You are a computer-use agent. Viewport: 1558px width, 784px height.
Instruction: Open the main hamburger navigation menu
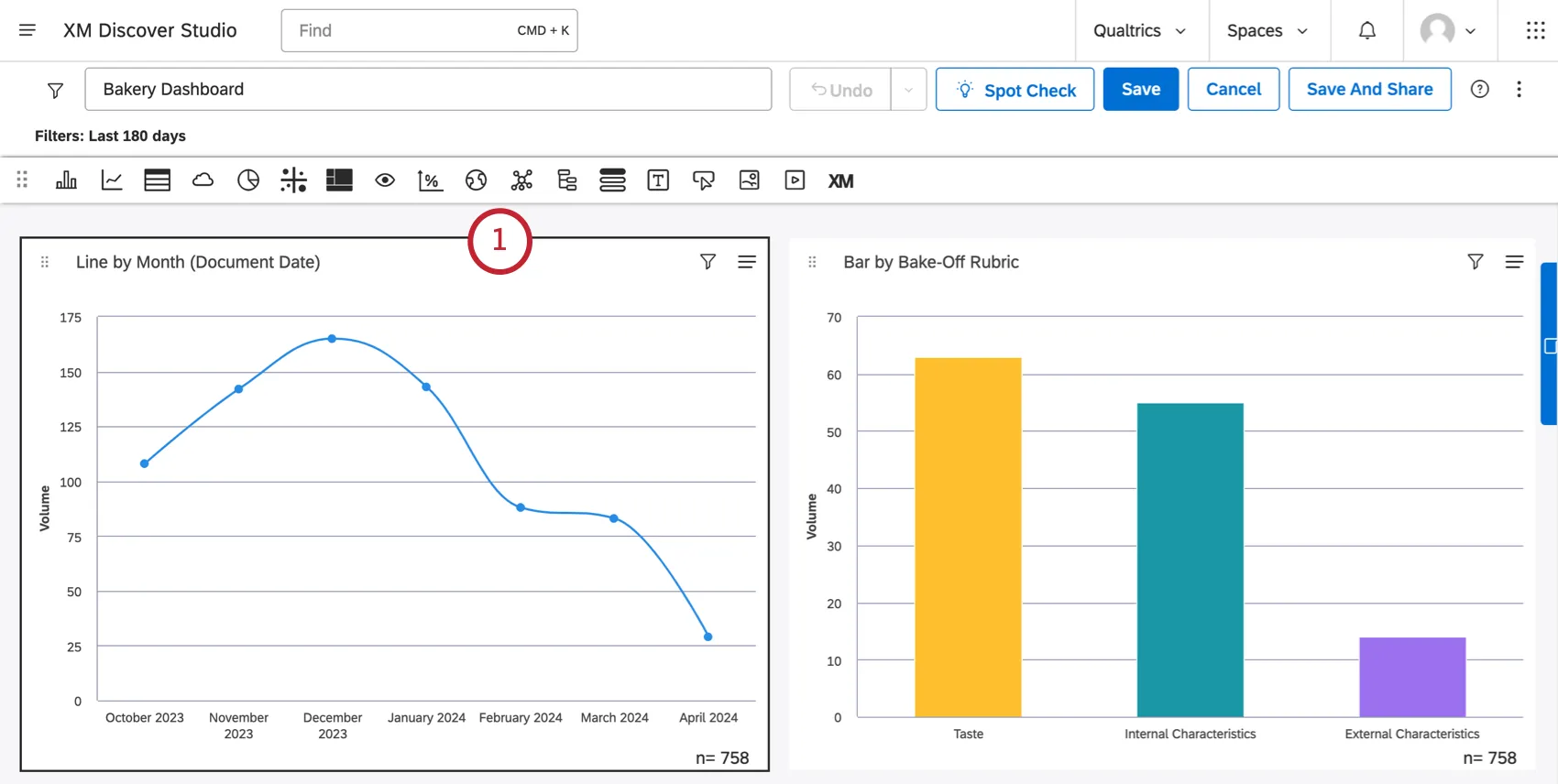coord(27,30)
